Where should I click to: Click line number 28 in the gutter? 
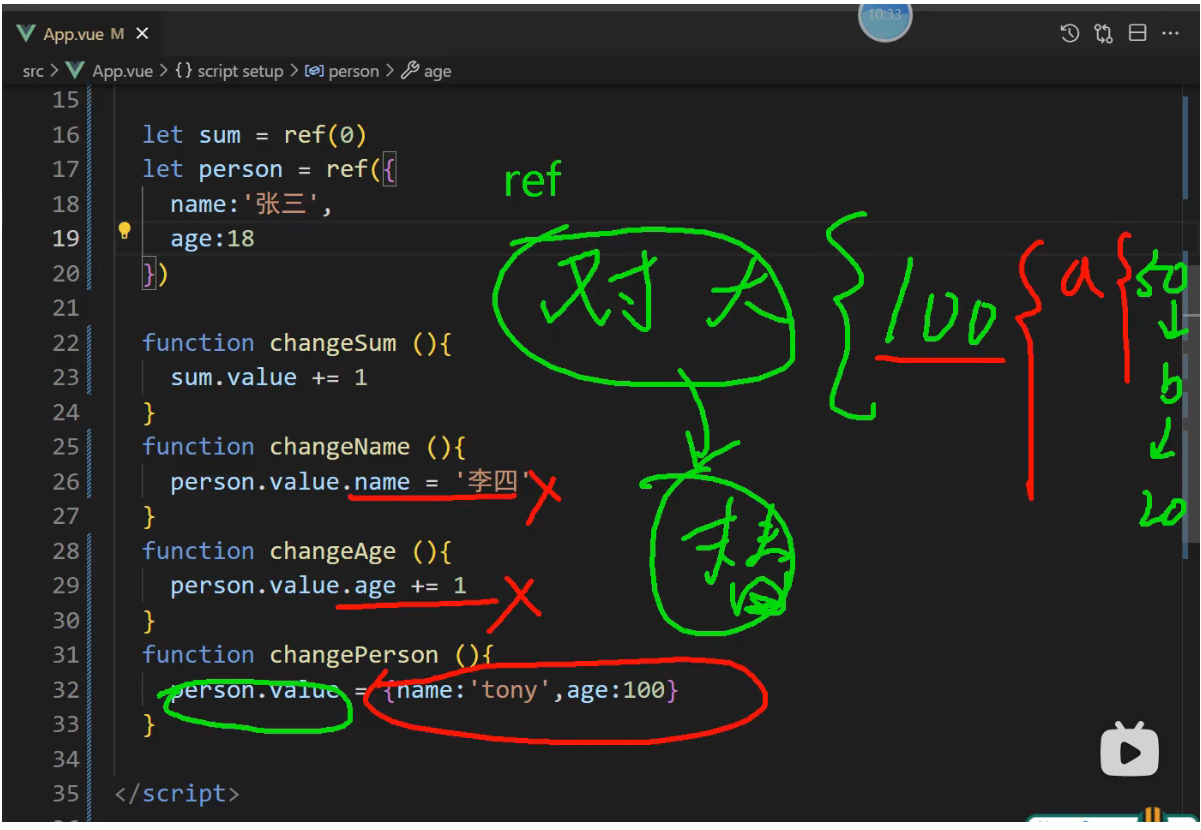click(x=66, y=551)
